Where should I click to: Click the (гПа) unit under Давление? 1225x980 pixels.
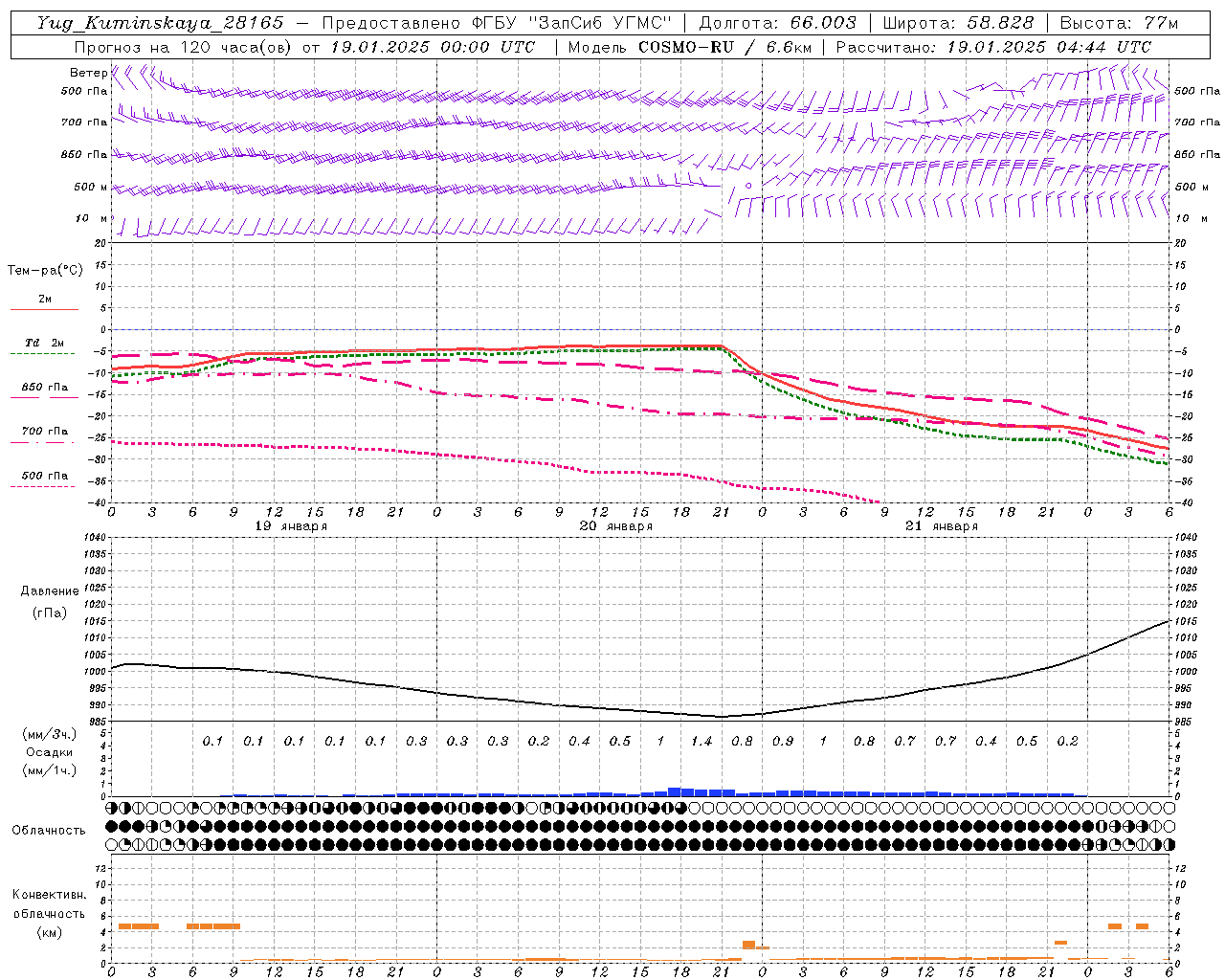point(50,612)
